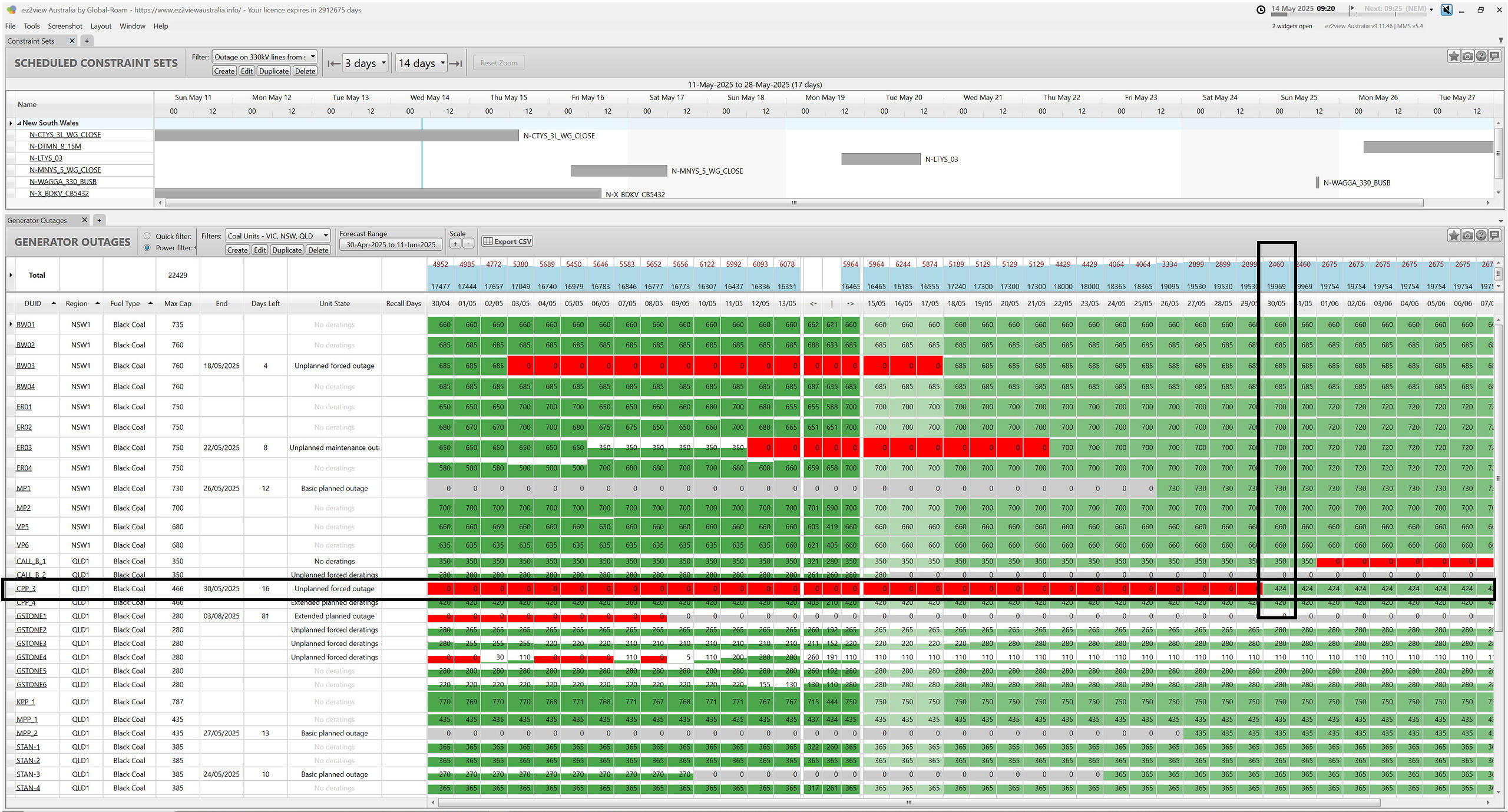
Task: Expand the BW01 row arrow
Action: 11,324
